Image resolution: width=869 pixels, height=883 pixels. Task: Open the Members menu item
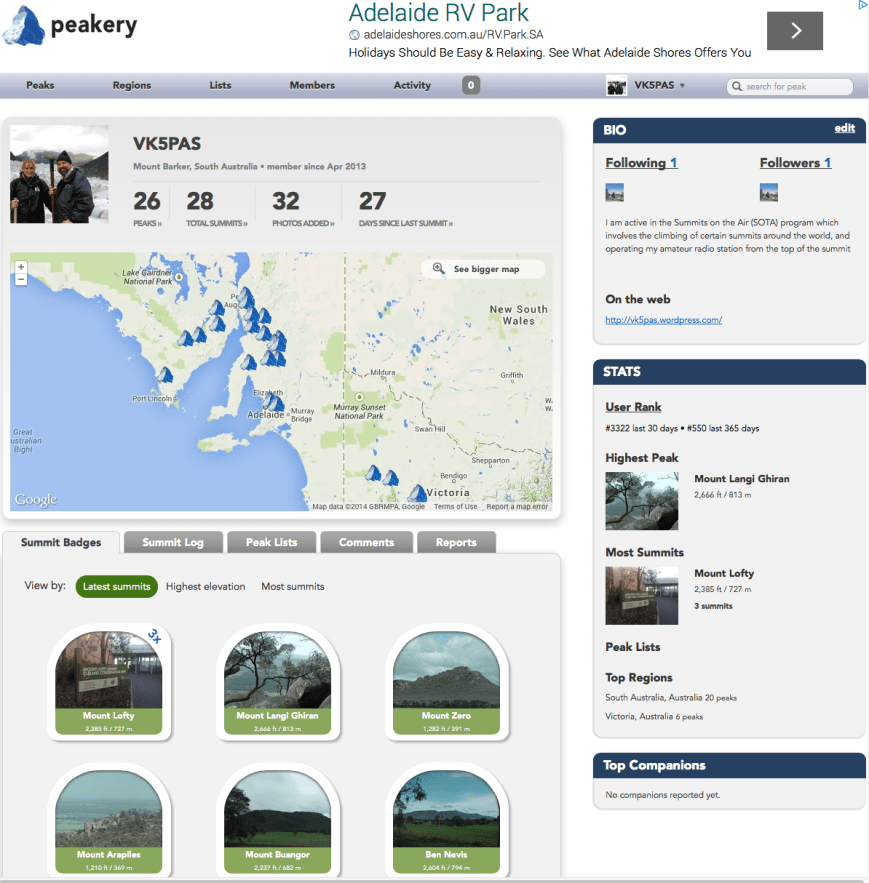(311, 85)
